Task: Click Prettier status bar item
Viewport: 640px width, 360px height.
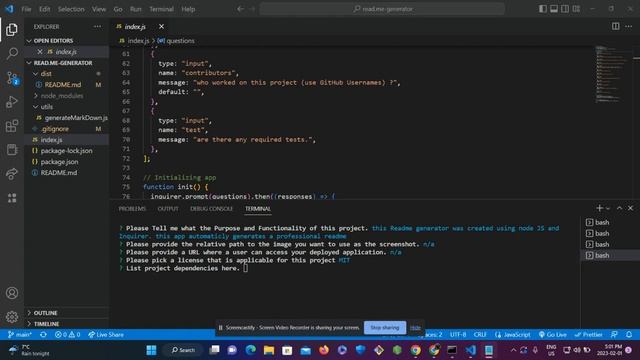Action: [588, 335]
